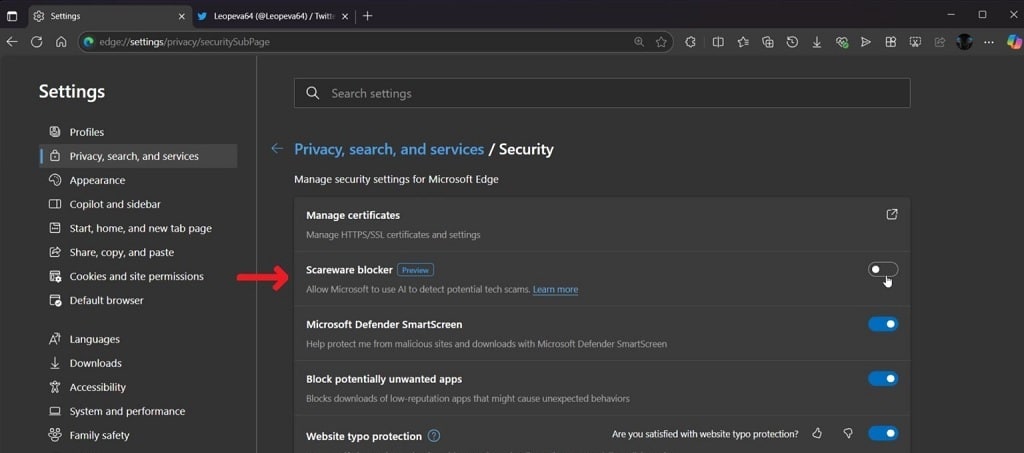The height and width of the screenshot is (453, 1024).
Task: Open Downloads settings section in sidebar
Action: pos(138,364)
